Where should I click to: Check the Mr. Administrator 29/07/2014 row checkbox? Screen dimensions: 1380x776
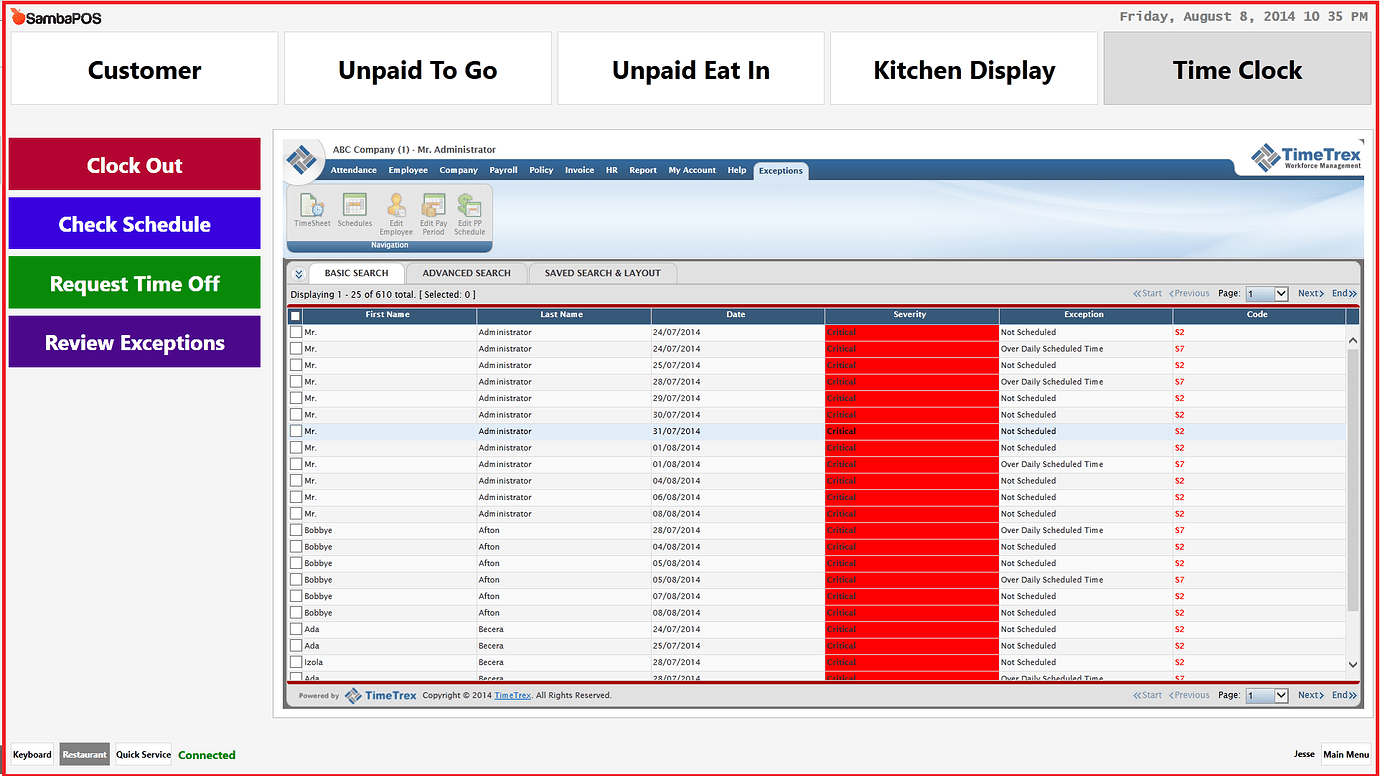(295, 398)
